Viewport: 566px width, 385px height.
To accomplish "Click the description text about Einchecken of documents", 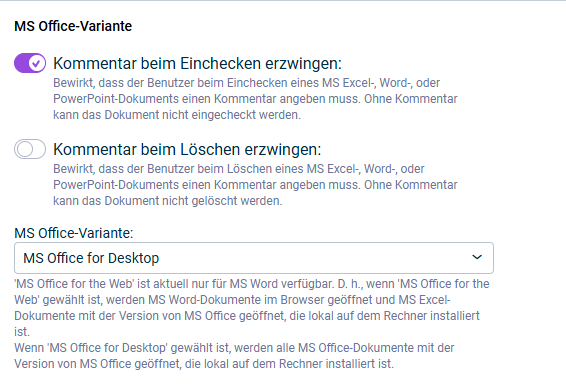I will point(255,99).
